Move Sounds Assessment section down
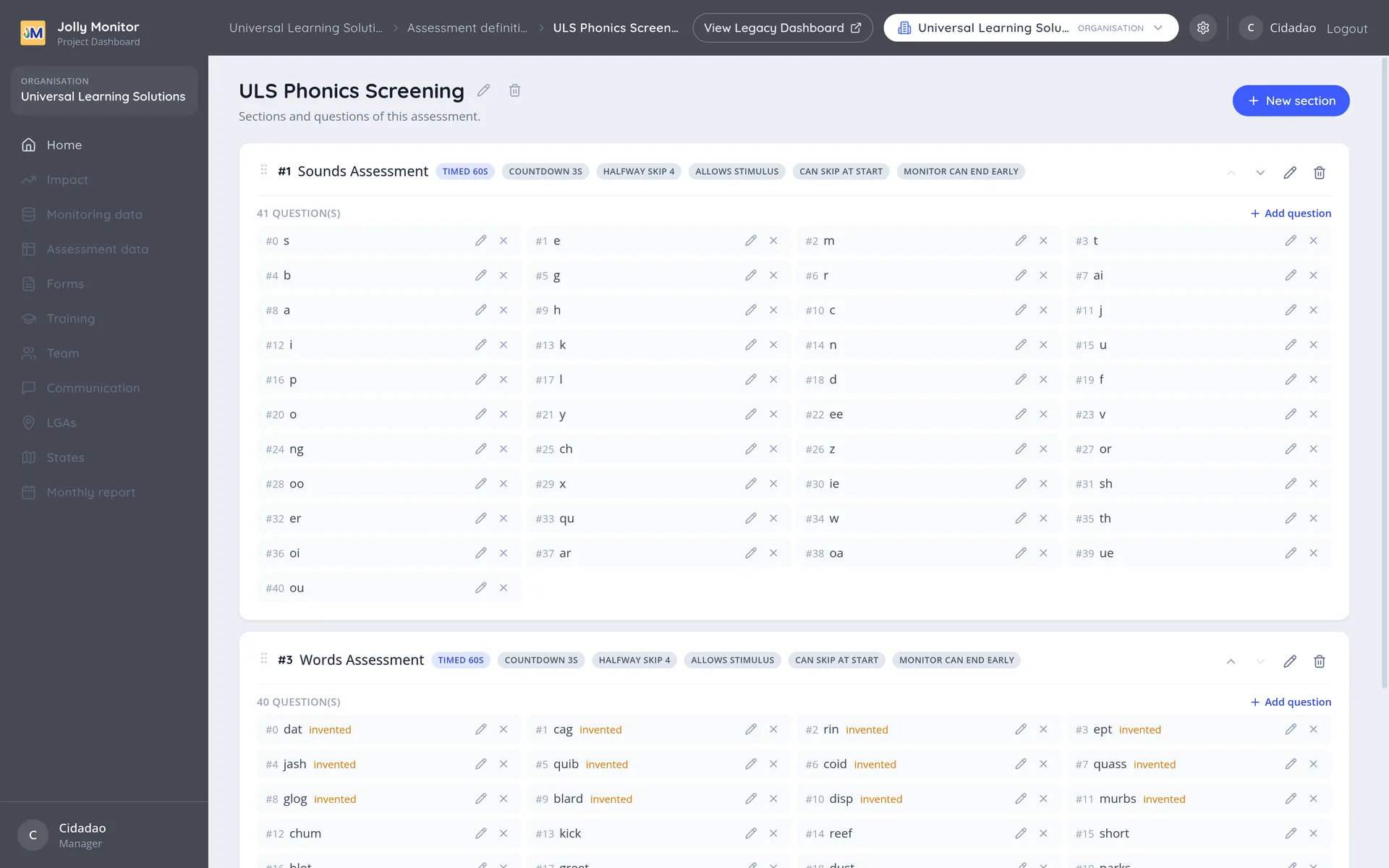This screenshot has height=868, width=1389. click(1260, 173)
